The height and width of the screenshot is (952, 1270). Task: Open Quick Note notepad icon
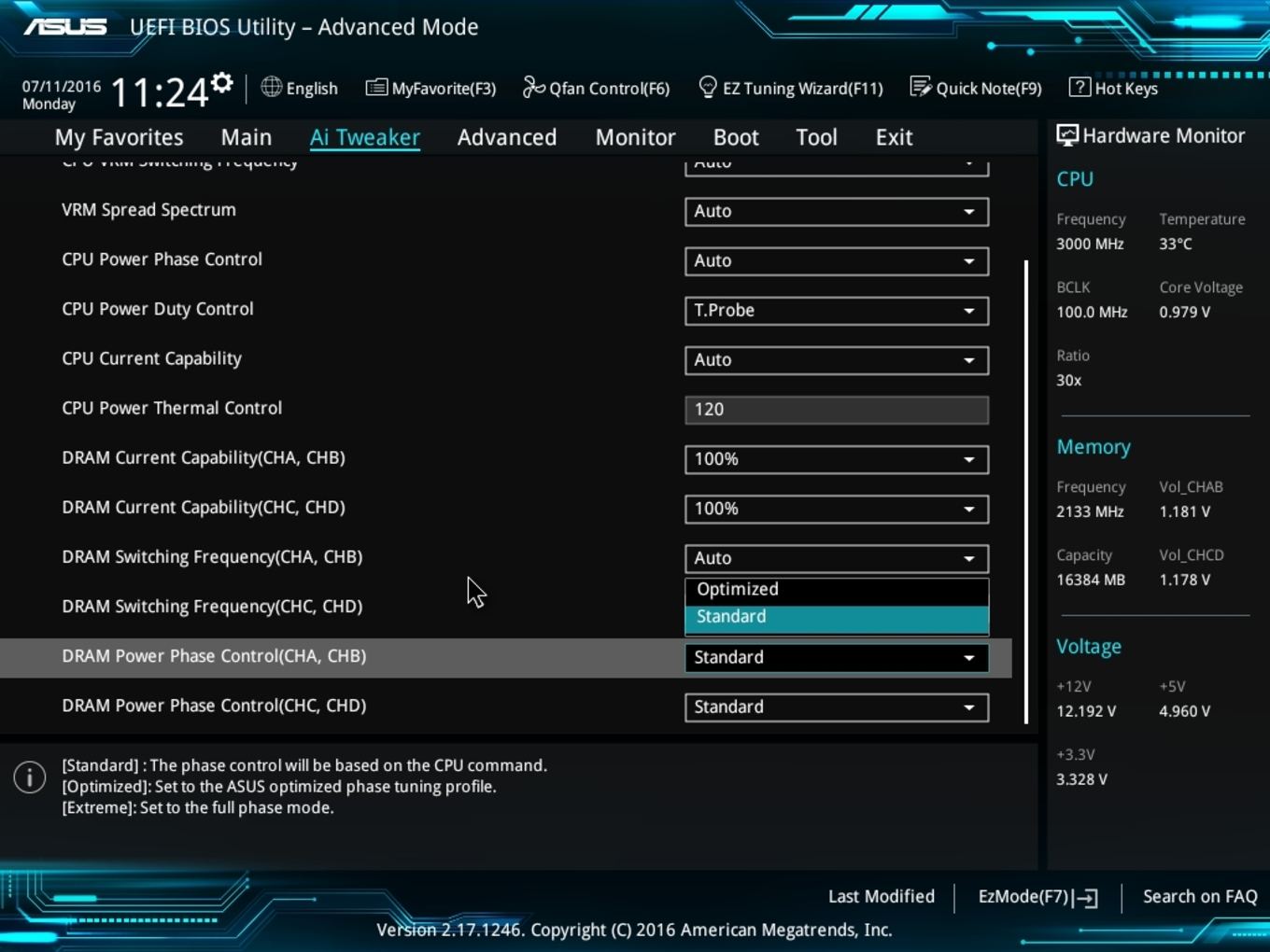coord(920,88)
